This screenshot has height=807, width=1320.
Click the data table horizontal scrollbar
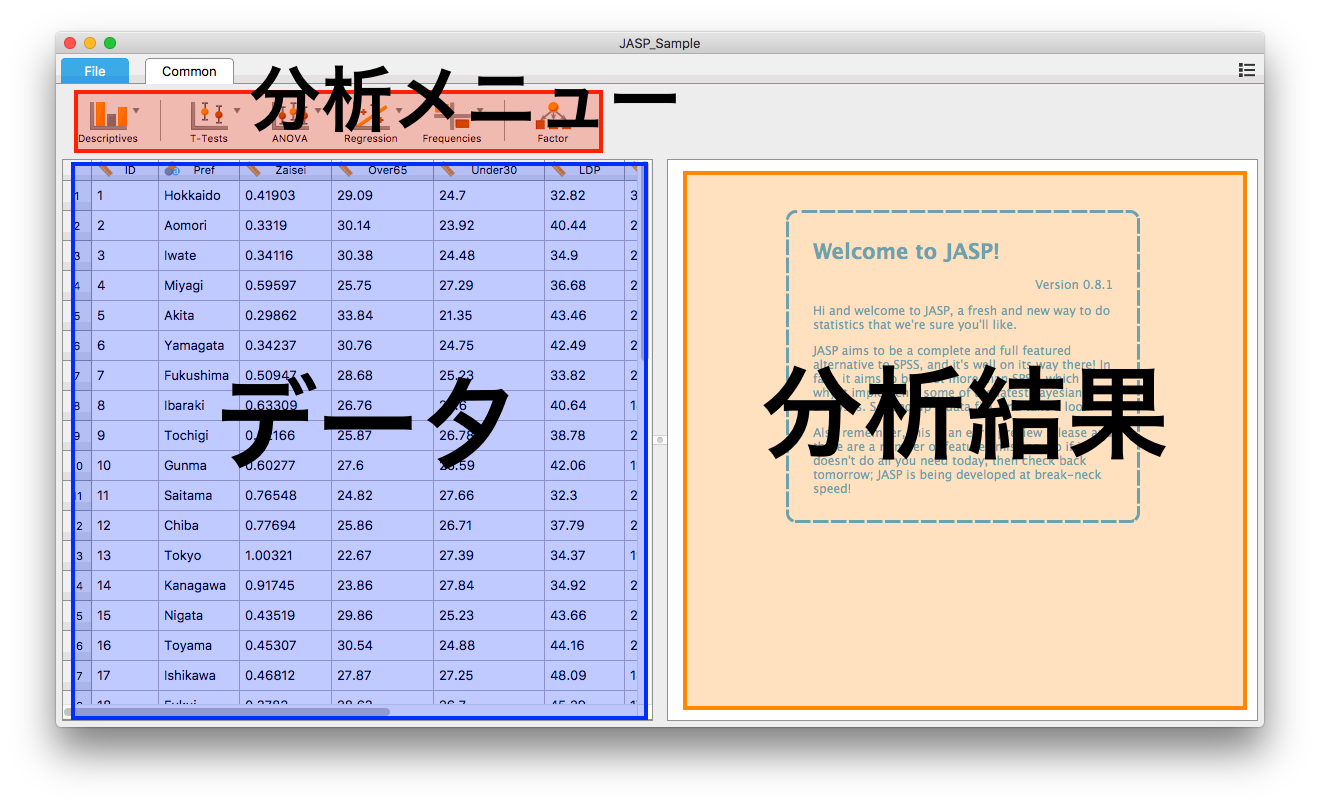coord(227,712)
